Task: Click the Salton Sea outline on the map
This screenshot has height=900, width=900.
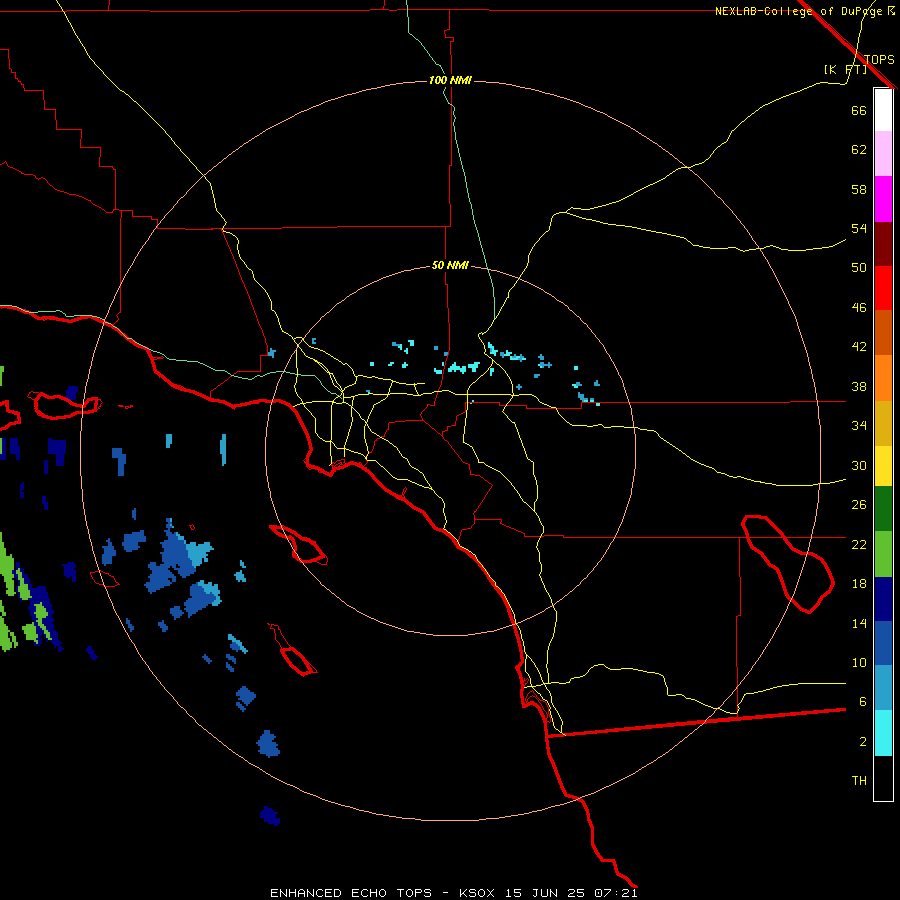Action: 787,564
